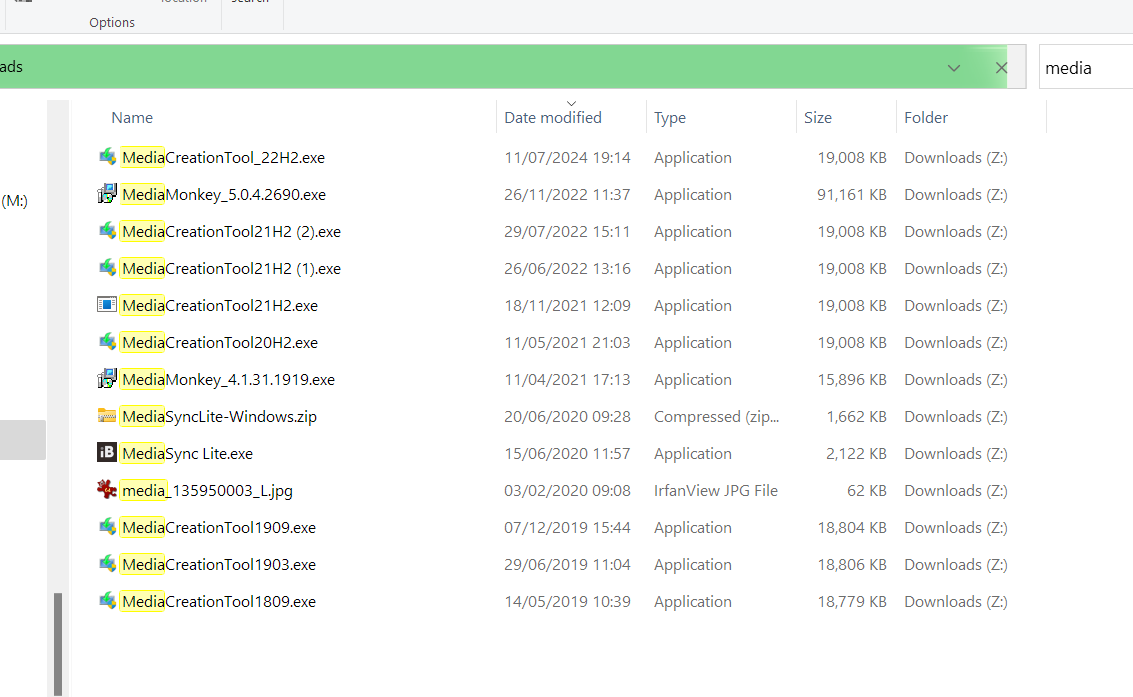Click the date 29/07/2022 15:11
Image resolution: width=1133 pixels, height=697 pixels.
[567, 232]
